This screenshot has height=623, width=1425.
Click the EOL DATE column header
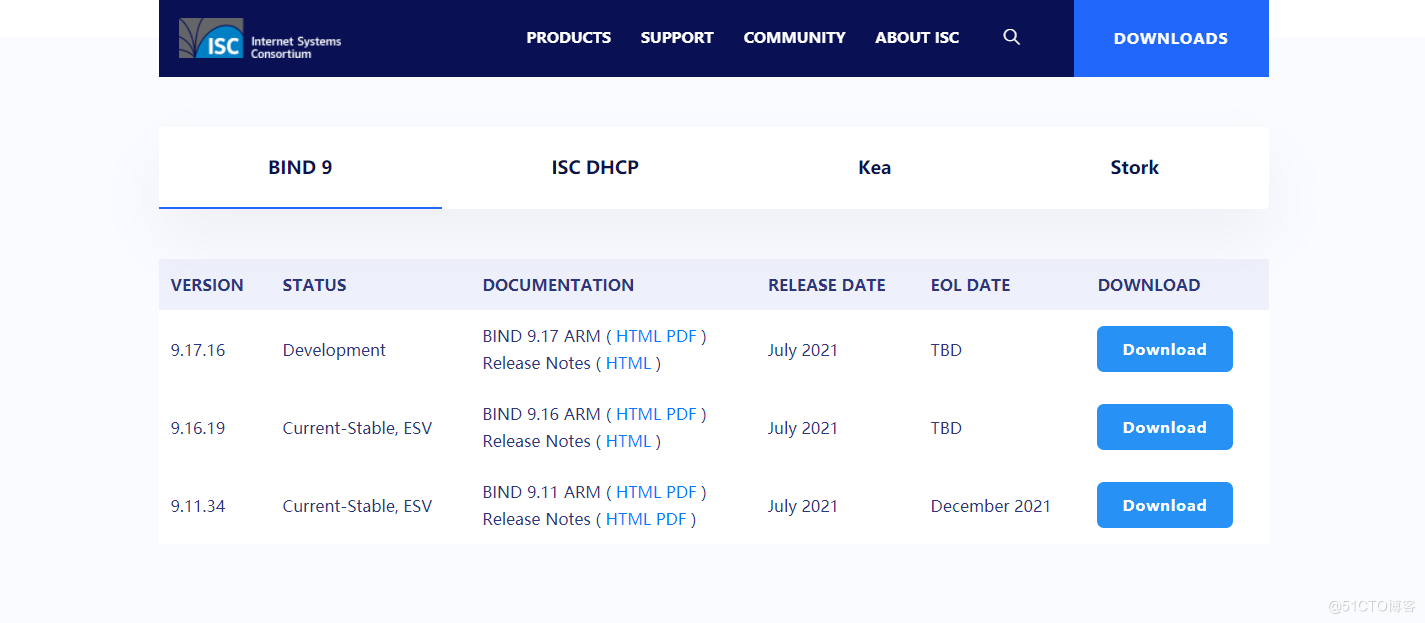pos(970,285)
